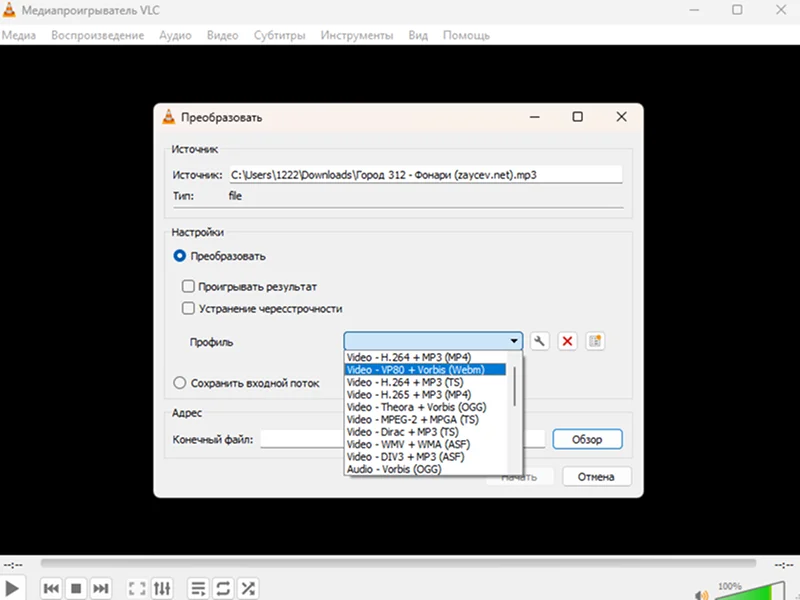Toggle loop repeat mode icon
The image size is (800, 600).
pyautogui.click(x=223, y=588)
